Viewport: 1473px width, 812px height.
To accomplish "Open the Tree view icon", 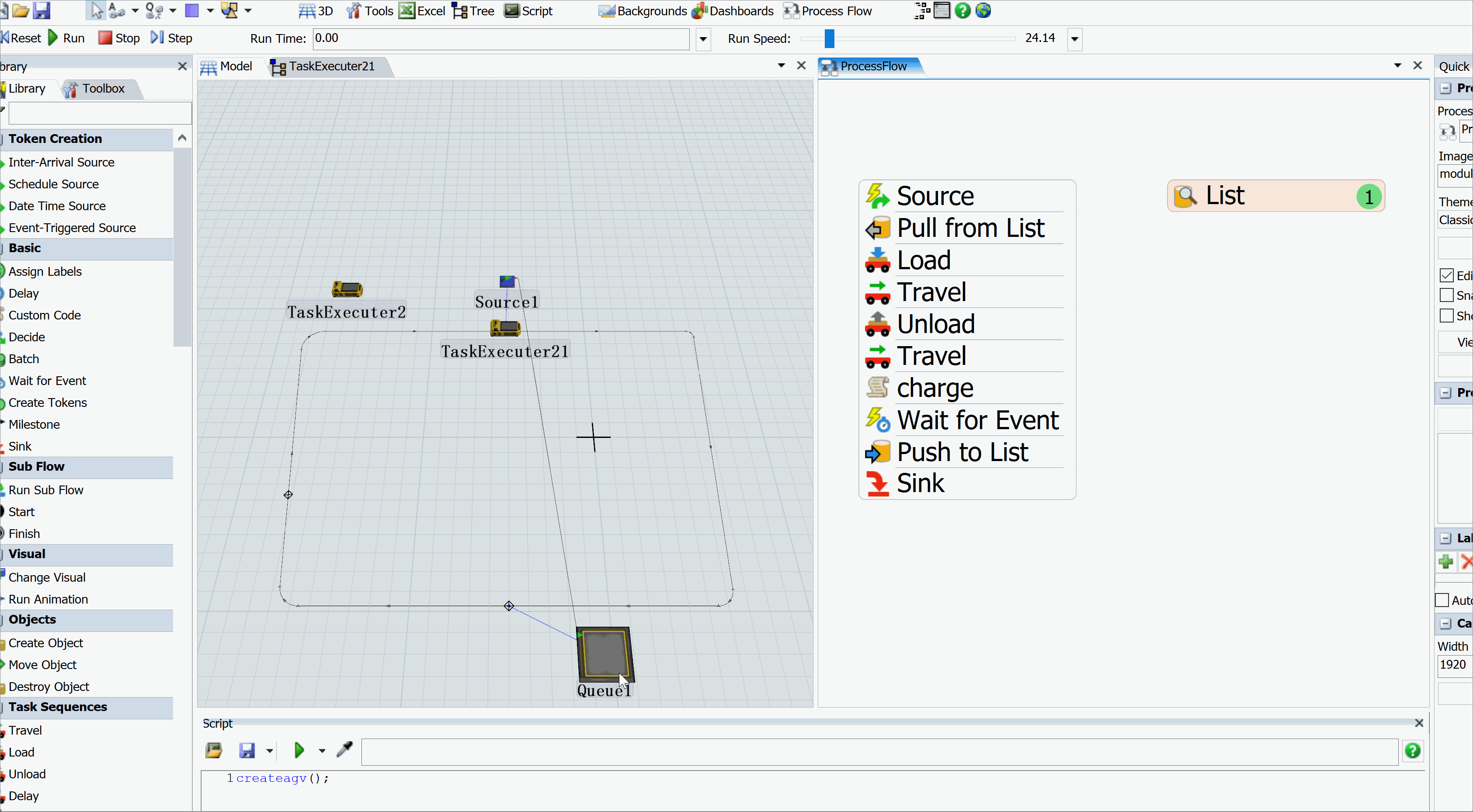I will [x=460, y=11].
